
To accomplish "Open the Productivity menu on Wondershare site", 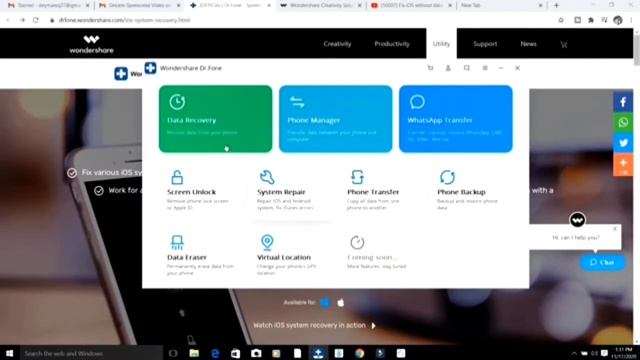I will tap(392, 44).
